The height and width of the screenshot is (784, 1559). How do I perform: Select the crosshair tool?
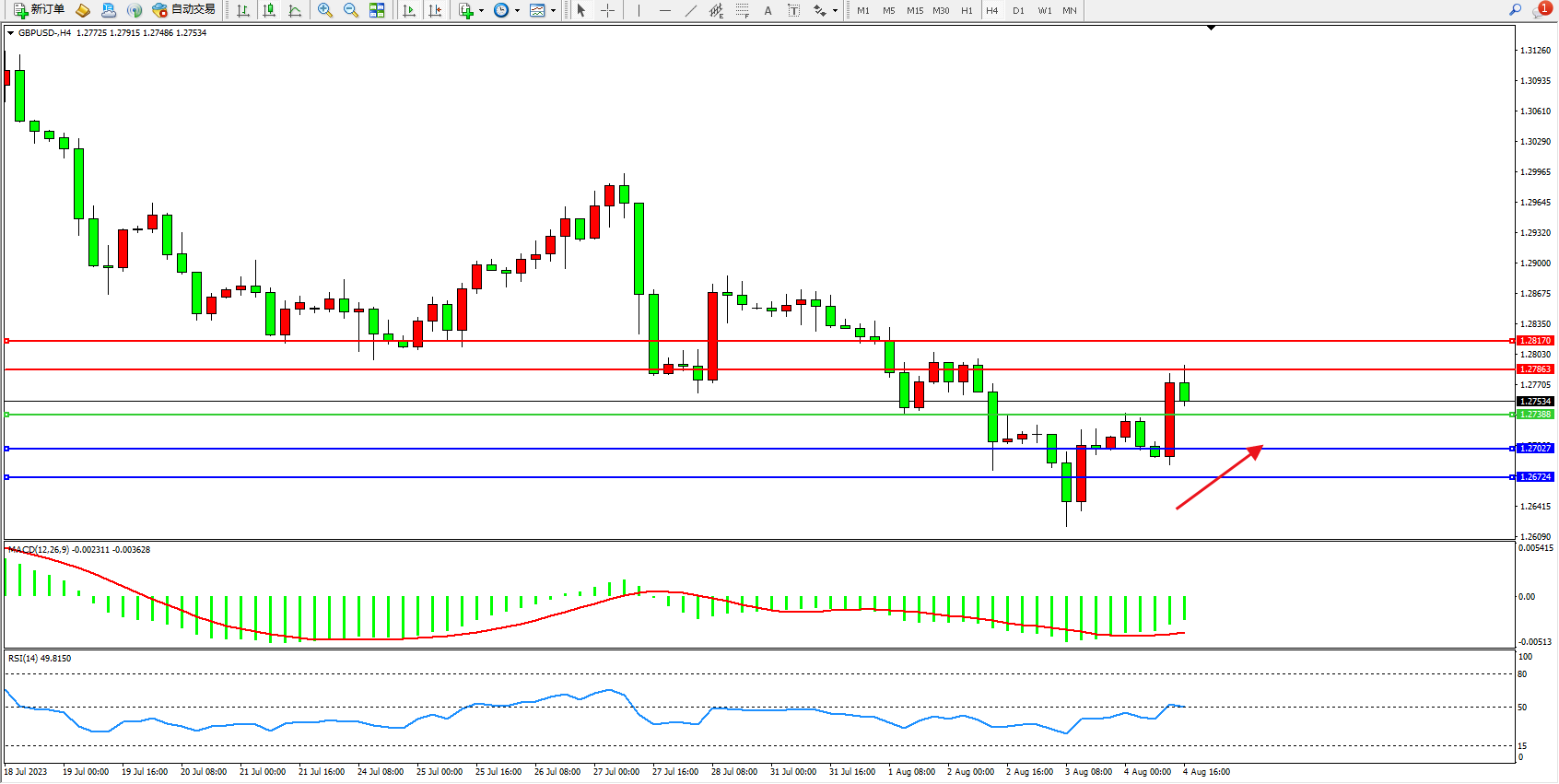tap(608, 10)
